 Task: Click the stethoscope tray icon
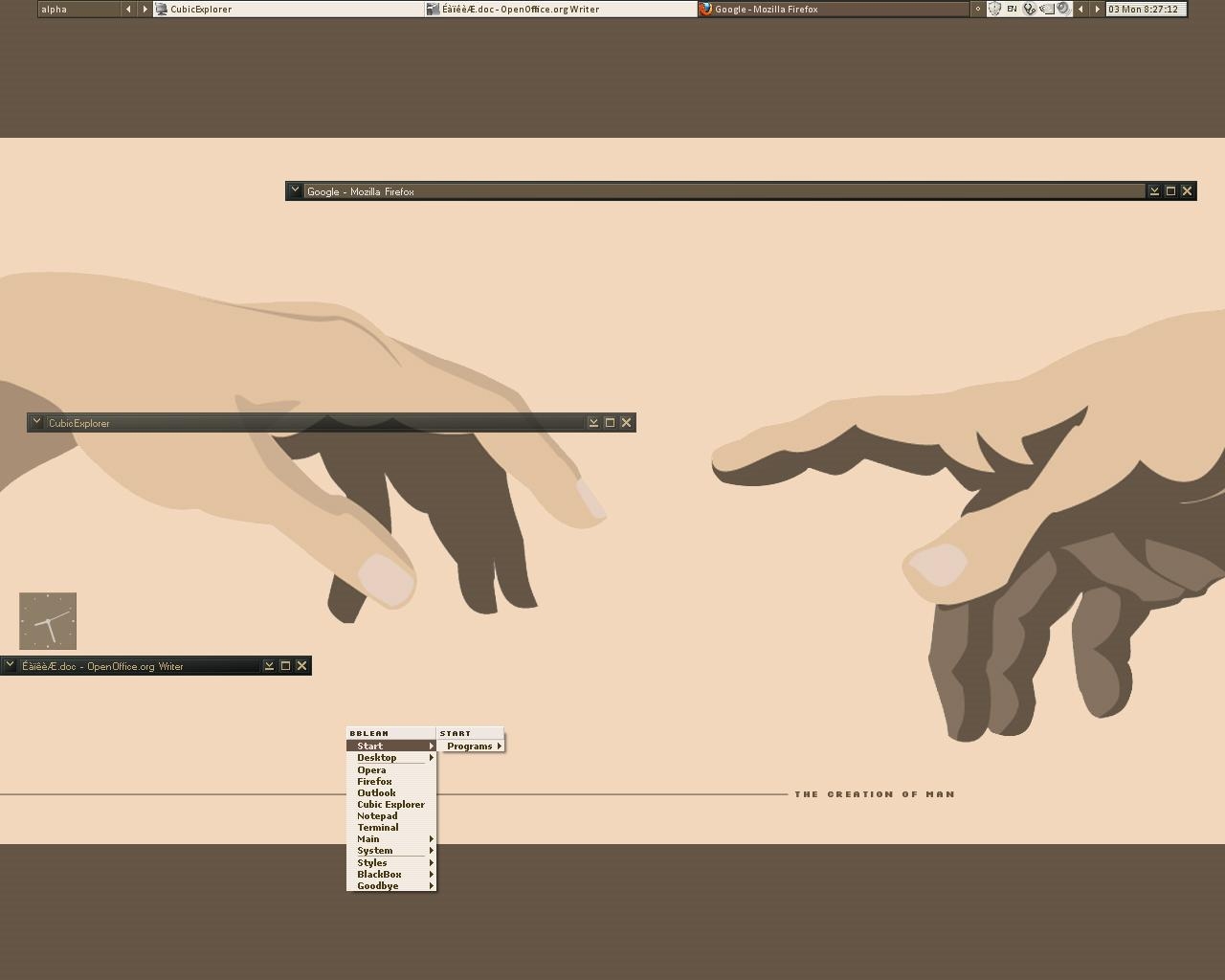pos(1029,9)
